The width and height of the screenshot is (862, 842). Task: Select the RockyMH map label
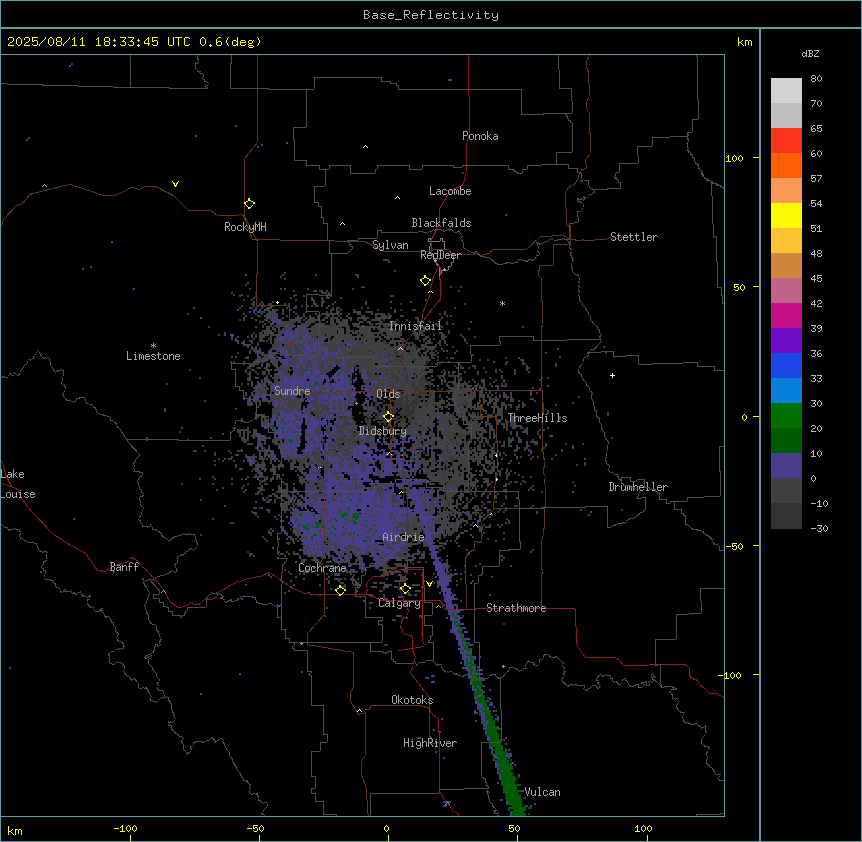pos(245,226)
